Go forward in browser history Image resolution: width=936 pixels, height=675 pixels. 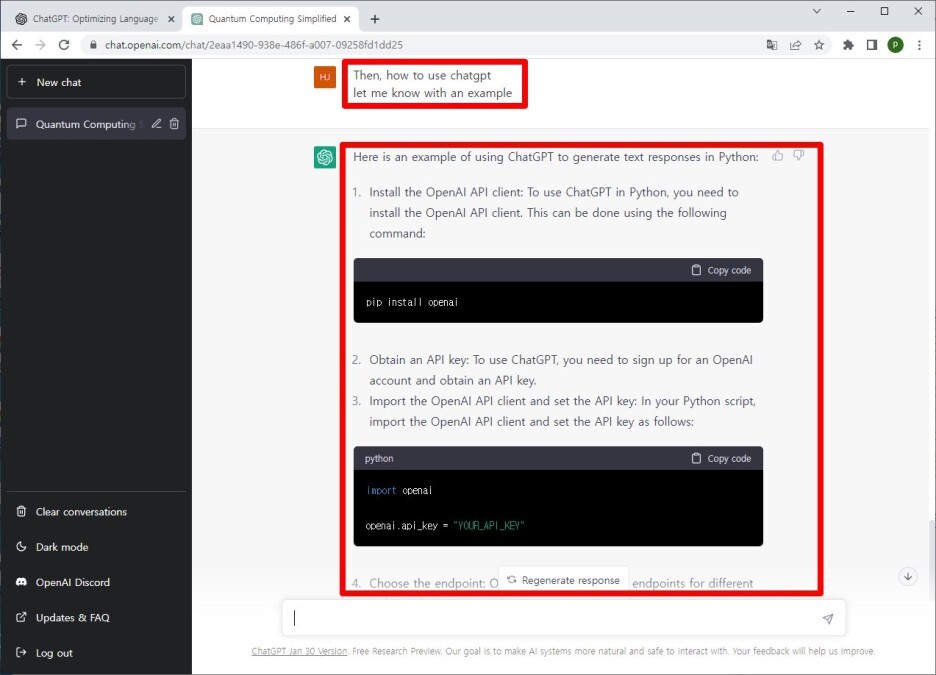40,45
